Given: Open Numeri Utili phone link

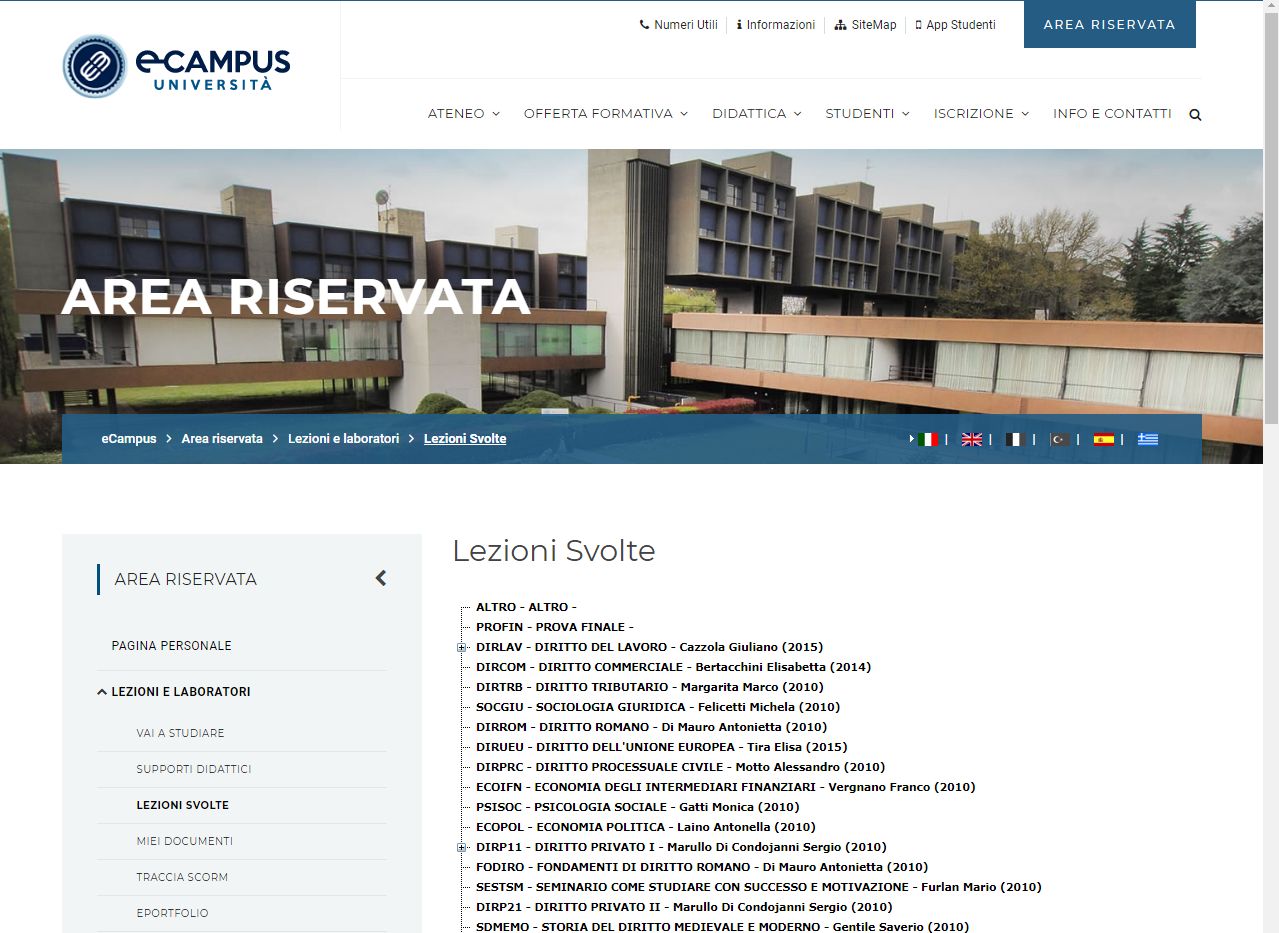Looking at the screenshot, I should pos(679,25).
